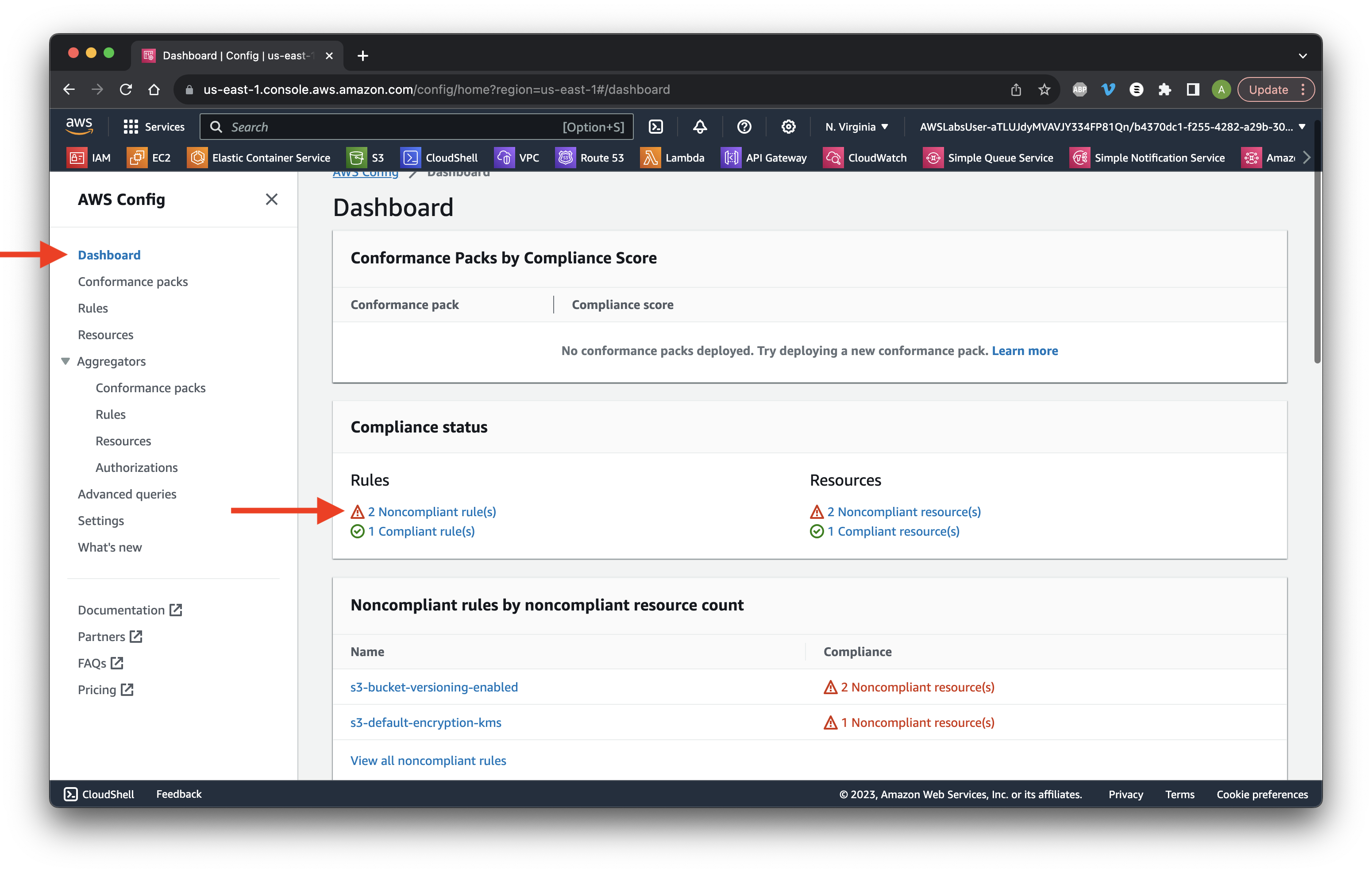Open the Pricing external link
Image resolution: width=1372 pixels, height=873 pixels.
pyautogui.click(x=105, y=690)
